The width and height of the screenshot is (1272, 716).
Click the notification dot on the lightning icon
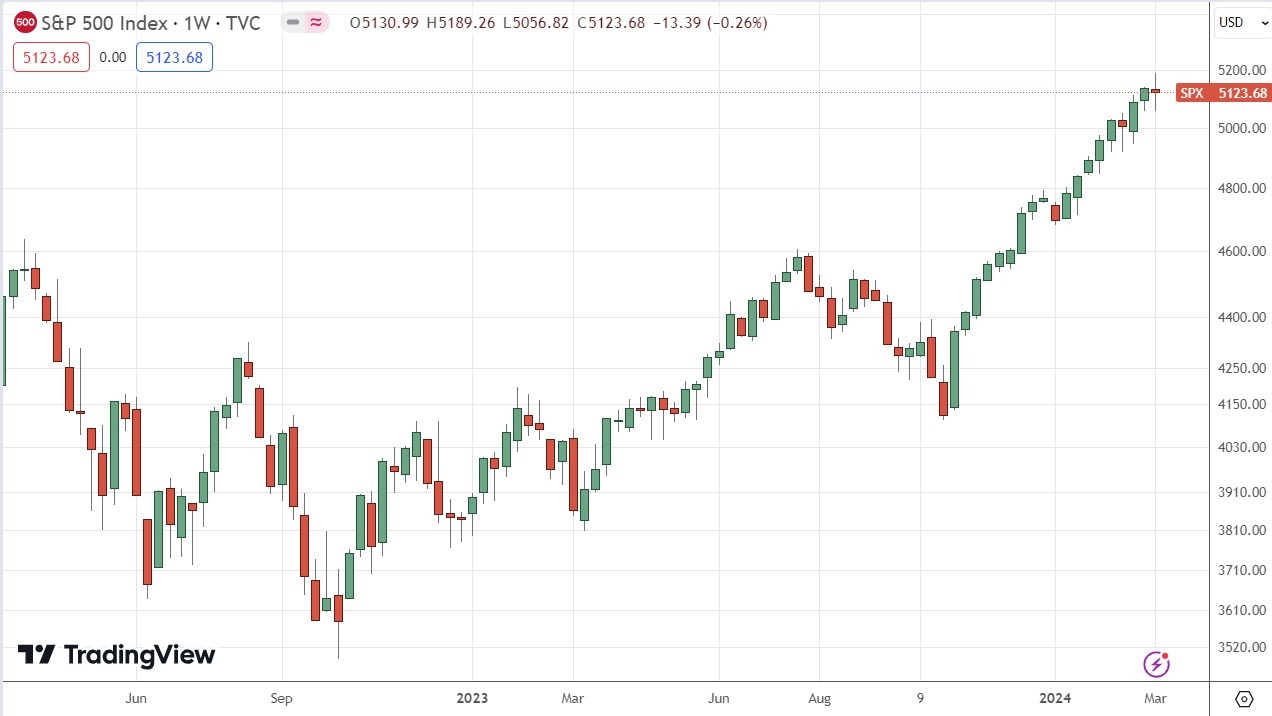point(1164,655)
